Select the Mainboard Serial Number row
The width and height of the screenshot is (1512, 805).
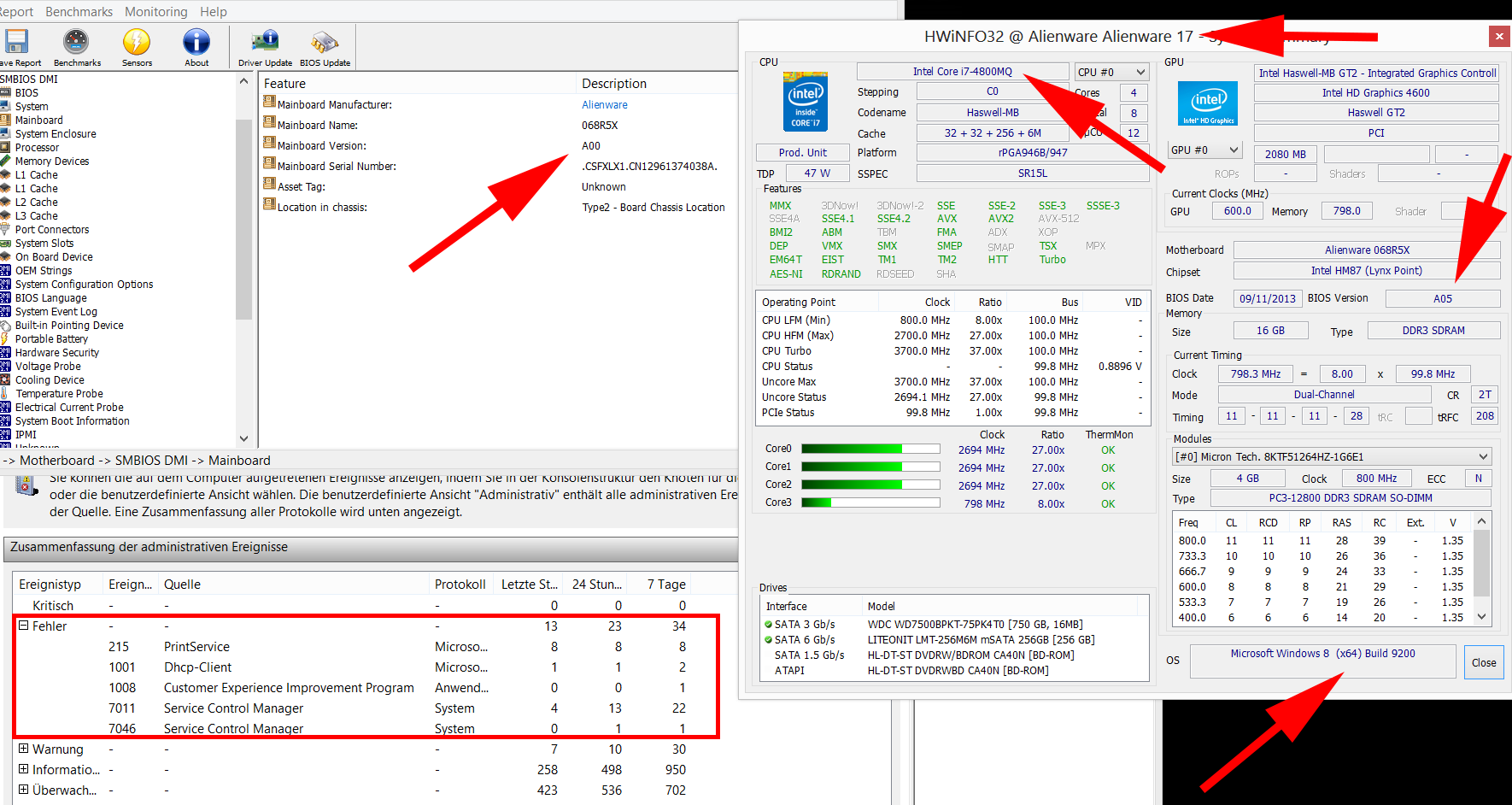point(499,167)
